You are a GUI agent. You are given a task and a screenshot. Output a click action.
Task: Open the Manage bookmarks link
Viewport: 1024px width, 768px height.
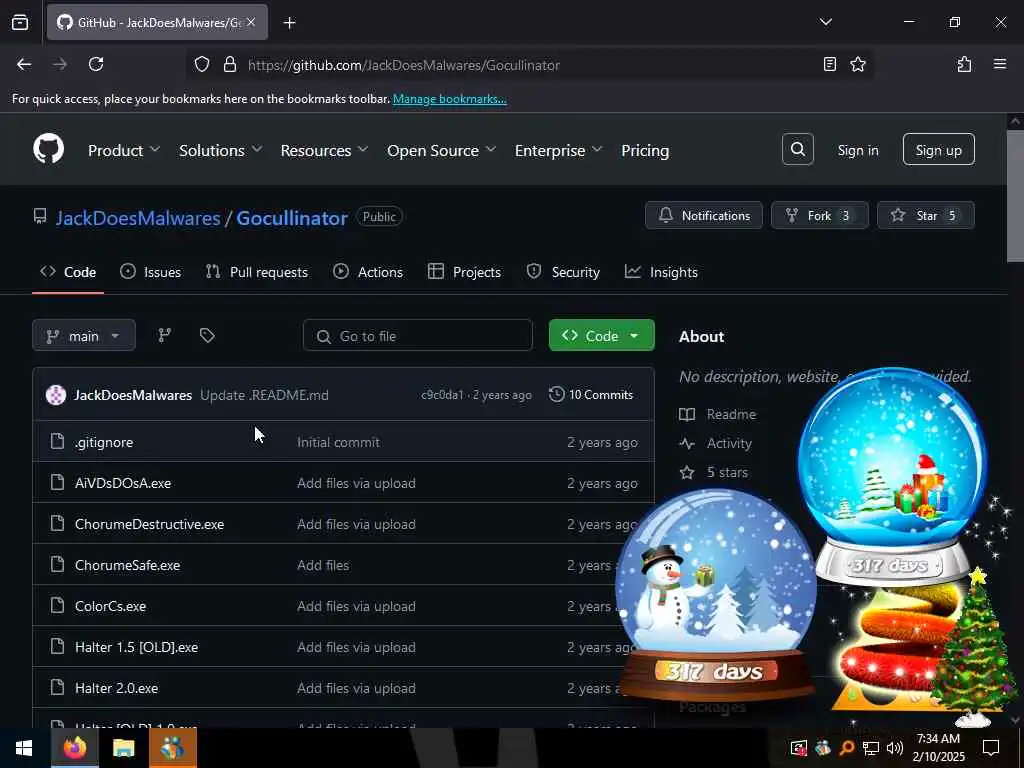click(x=450, y=99)
